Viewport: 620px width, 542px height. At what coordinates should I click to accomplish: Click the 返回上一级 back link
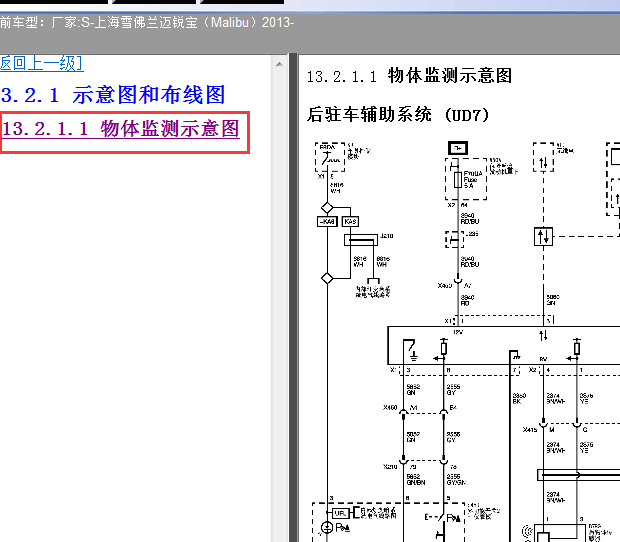[42, 63]
